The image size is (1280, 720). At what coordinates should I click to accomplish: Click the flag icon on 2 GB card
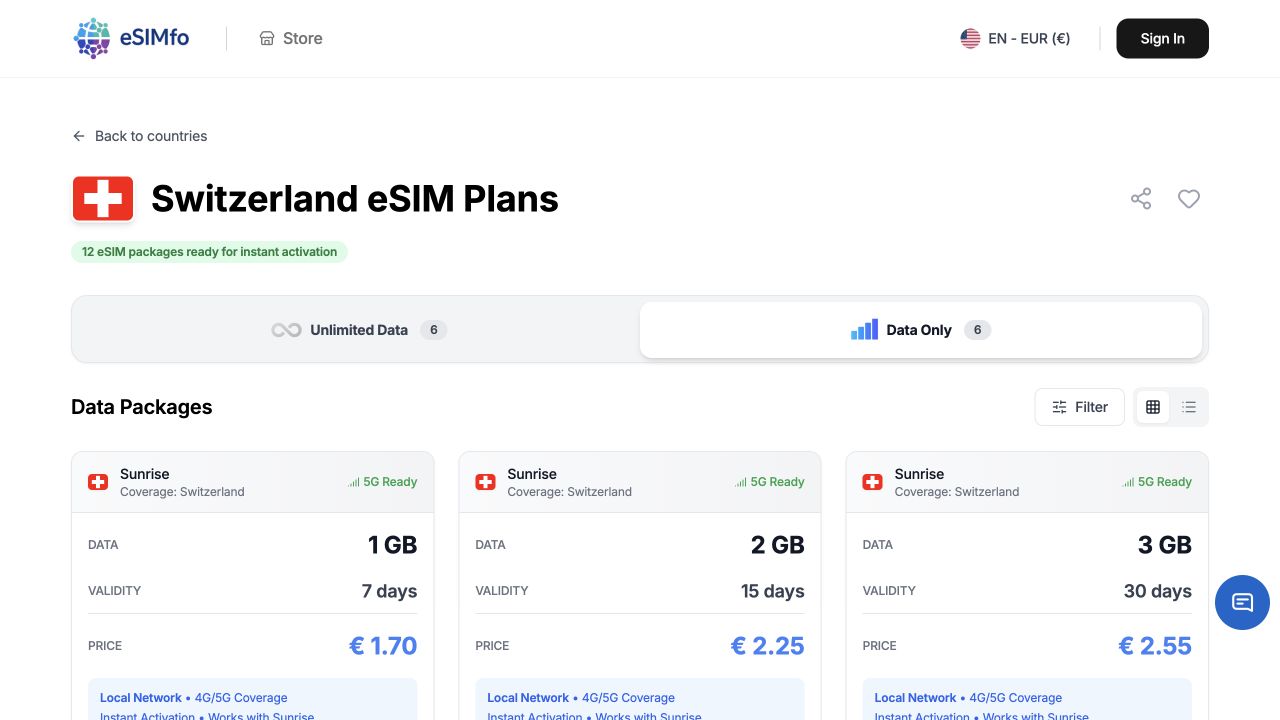[485, 482]
